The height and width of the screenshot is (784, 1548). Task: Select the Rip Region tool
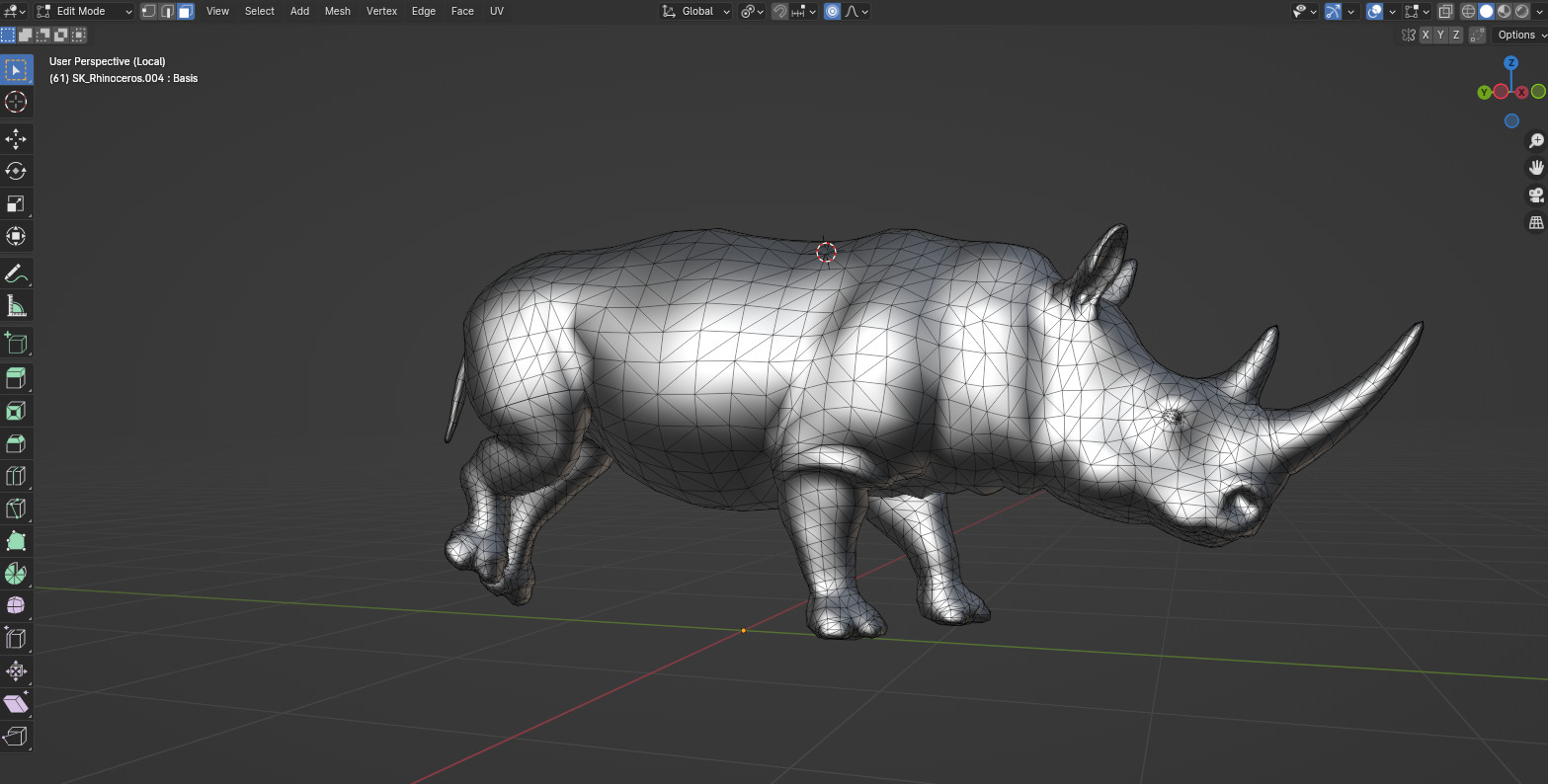[x=16, y=737]
